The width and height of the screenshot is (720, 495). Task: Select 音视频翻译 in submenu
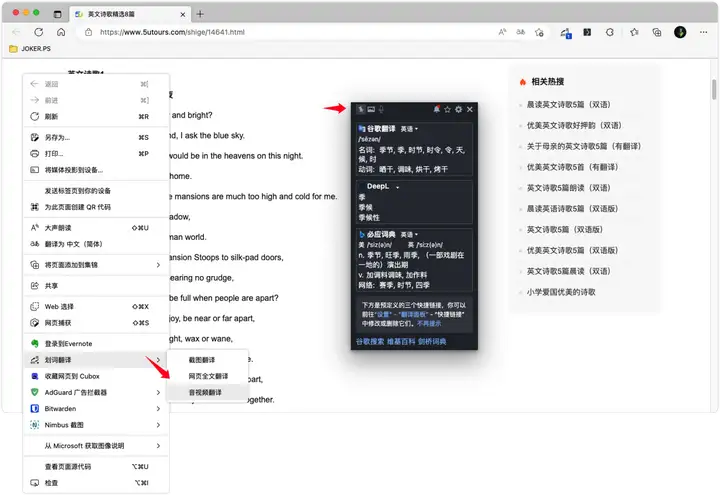click(208, 393)
